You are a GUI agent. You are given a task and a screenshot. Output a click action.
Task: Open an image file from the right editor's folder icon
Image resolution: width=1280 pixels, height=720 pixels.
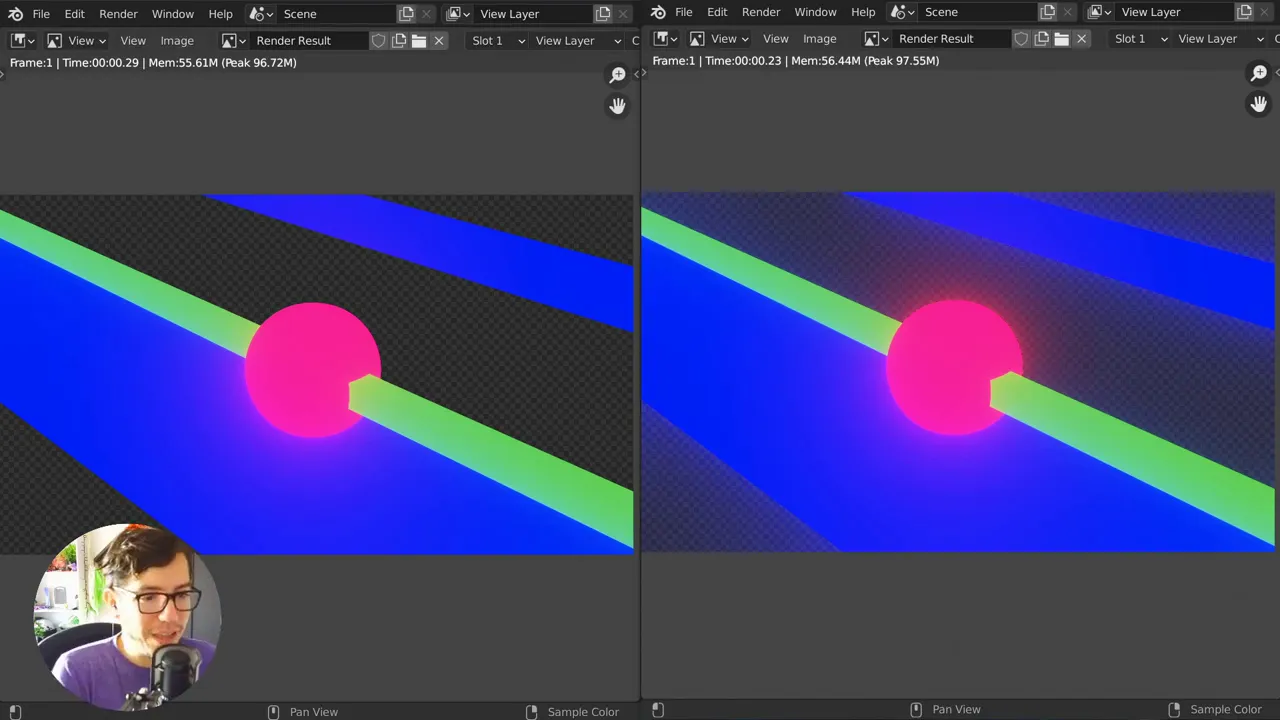1062,39
